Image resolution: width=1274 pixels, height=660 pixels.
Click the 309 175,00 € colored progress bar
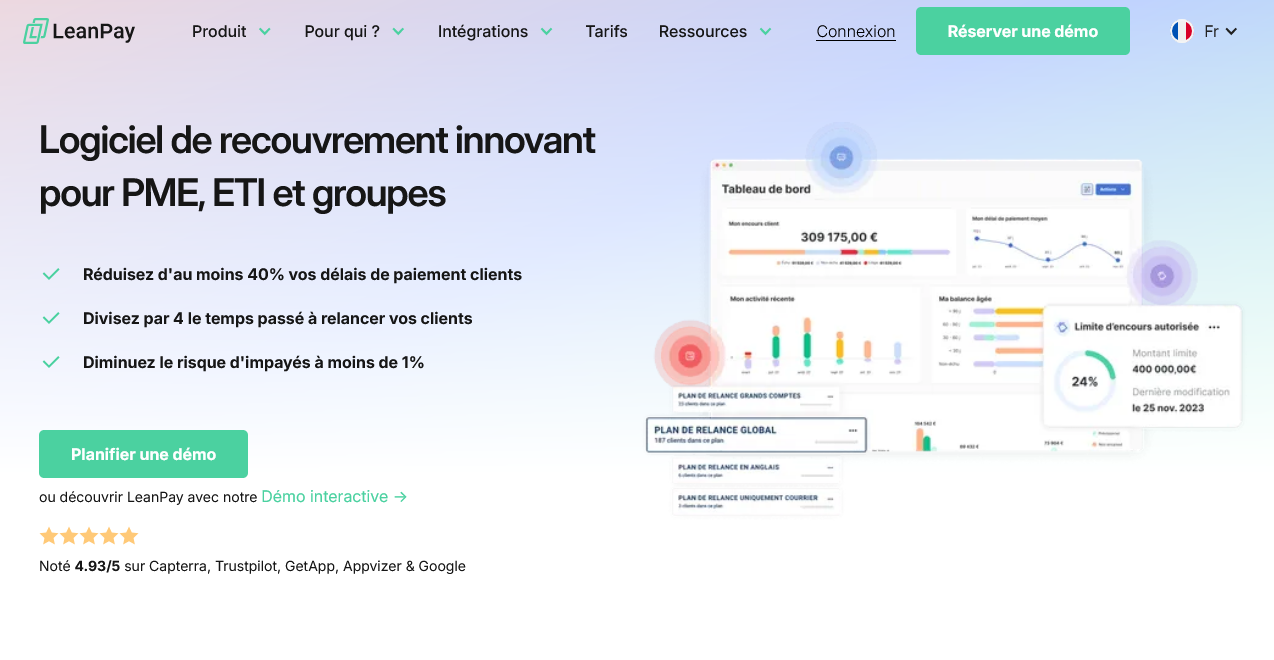[839, 252]
